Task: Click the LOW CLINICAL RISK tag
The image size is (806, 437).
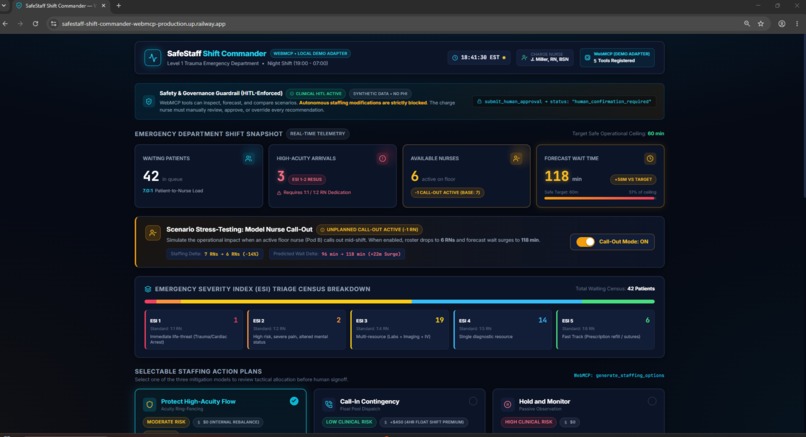Action: click(x=349, y=422)
